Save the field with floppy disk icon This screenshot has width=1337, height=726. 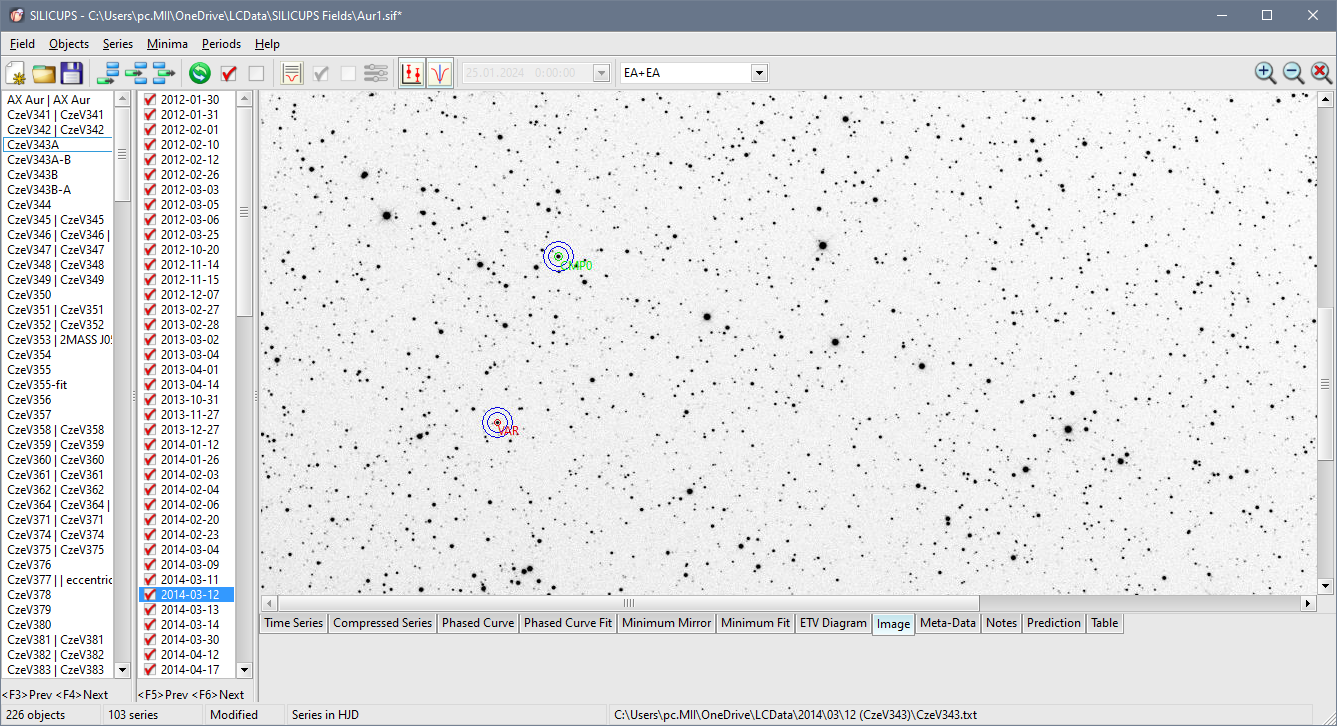tap(71, 73)
